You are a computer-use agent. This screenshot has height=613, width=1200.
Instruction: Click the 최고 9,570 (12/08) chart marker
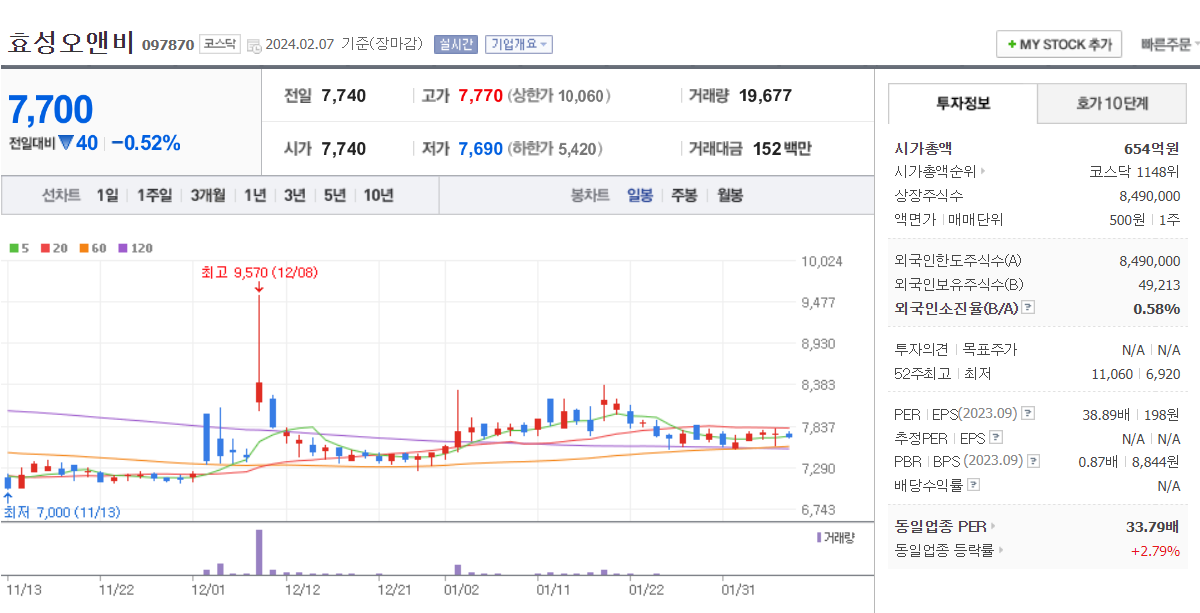tap(259, 272)
